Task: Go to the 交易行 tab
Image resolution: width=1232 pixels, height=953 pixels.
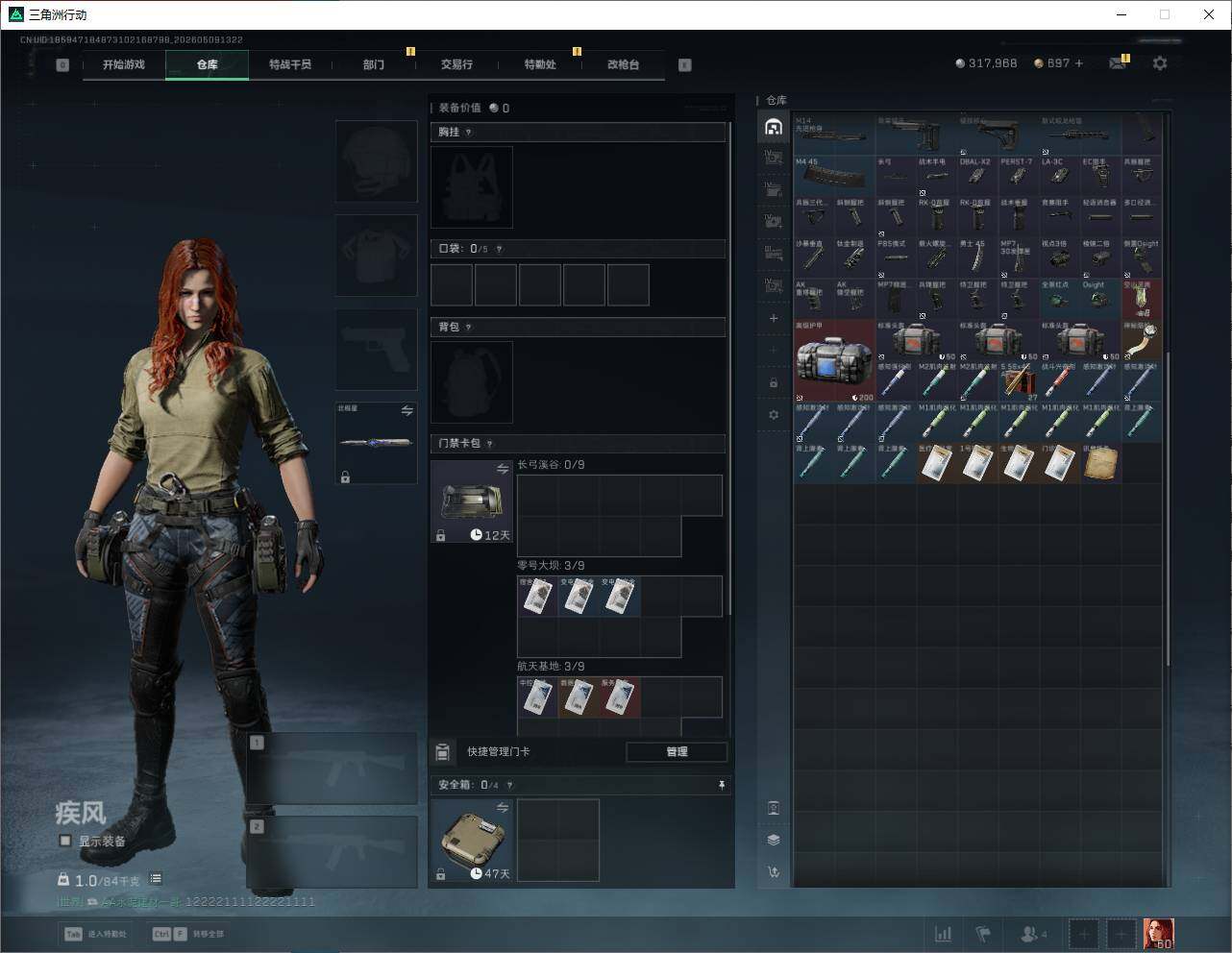Action: [x=456, y=64]
